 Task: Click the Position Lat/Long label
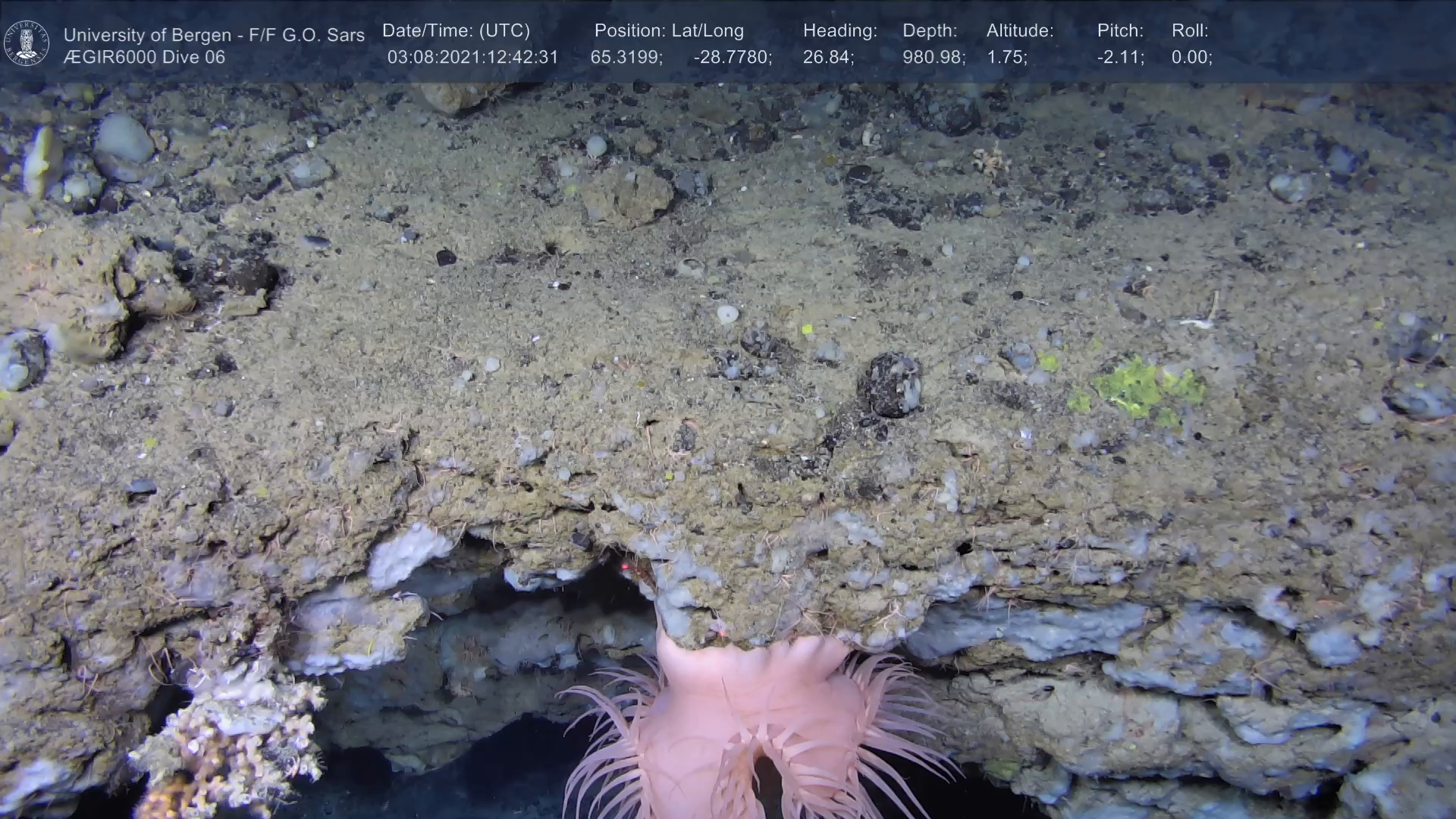669,31
